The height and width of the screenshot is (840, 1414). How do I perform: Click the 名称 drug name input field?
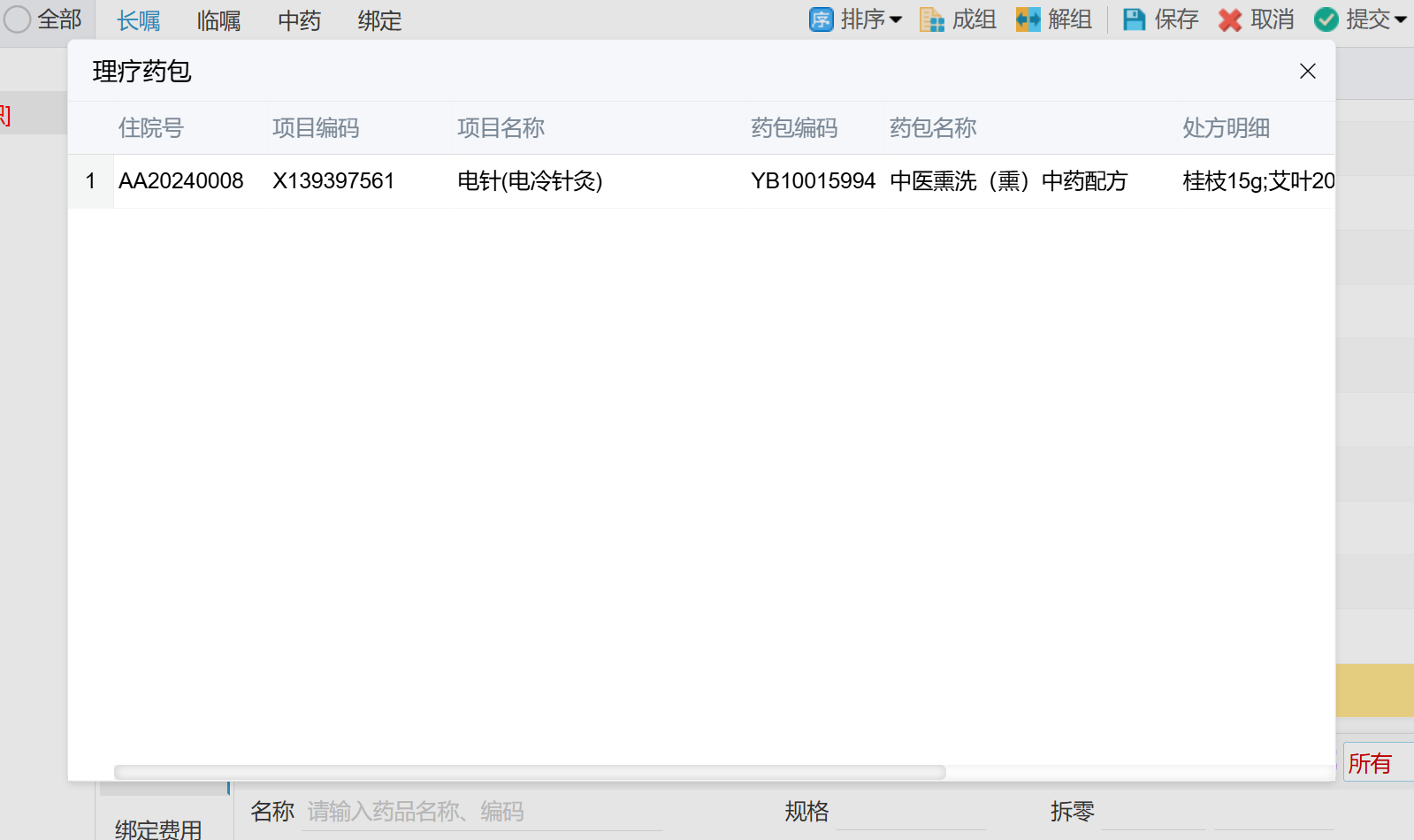point(482,812)
